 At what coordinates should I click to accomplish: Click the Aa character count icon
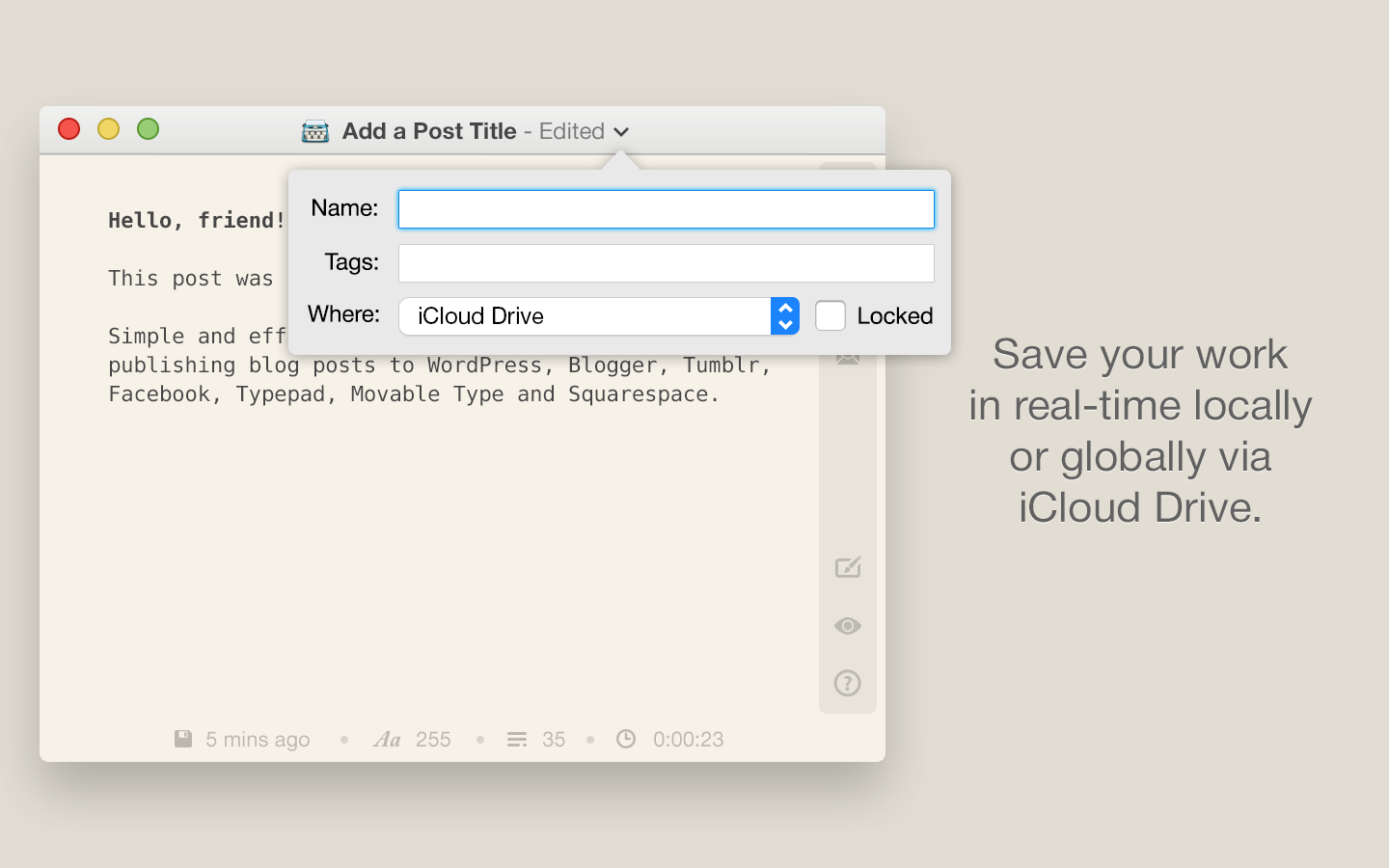(x=387, y=740)
